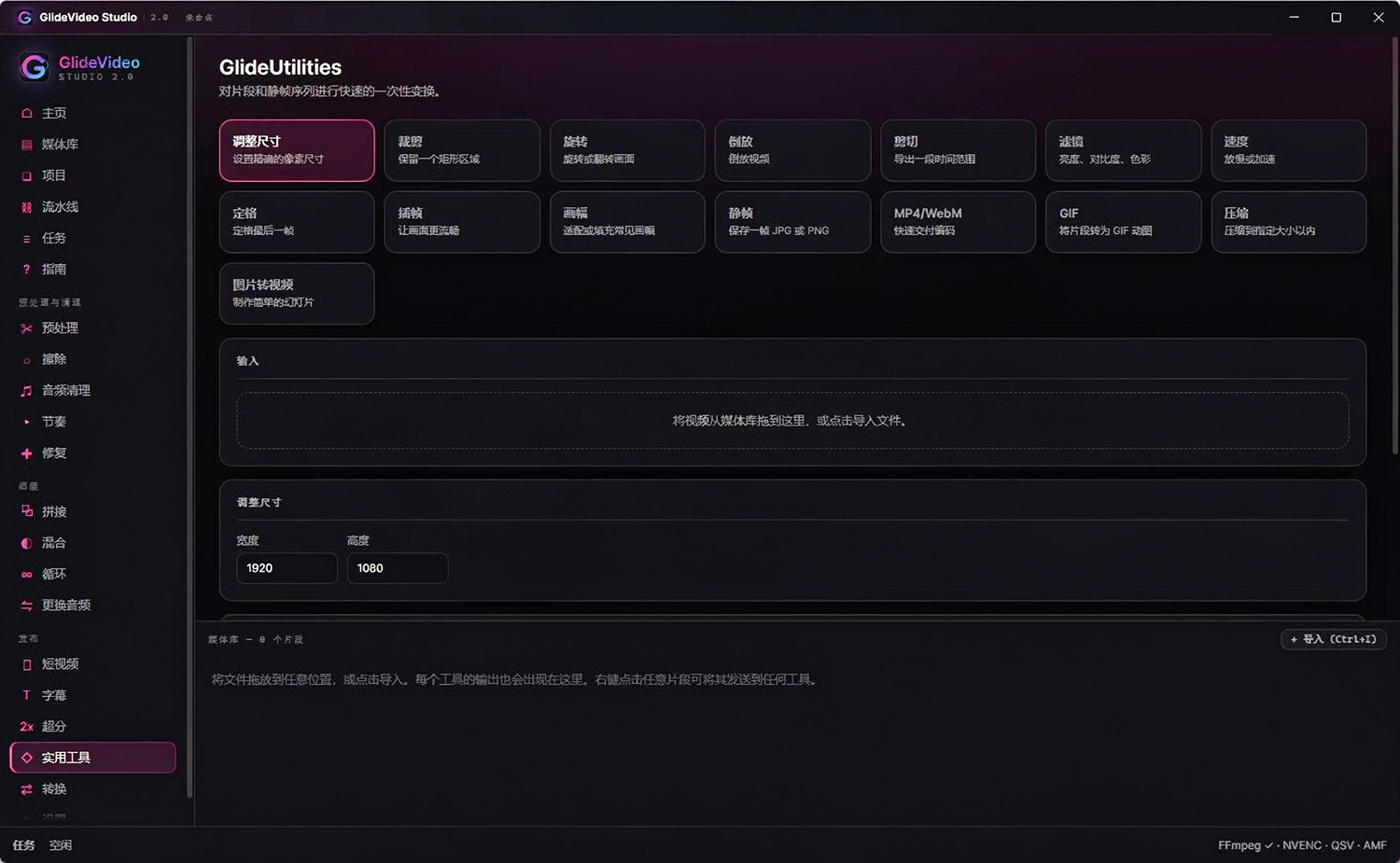The width and height of the screenshot is (1400, 863).
Task: Choose the 倒放 reverse tool card
Action: click(x=792, y=150)
